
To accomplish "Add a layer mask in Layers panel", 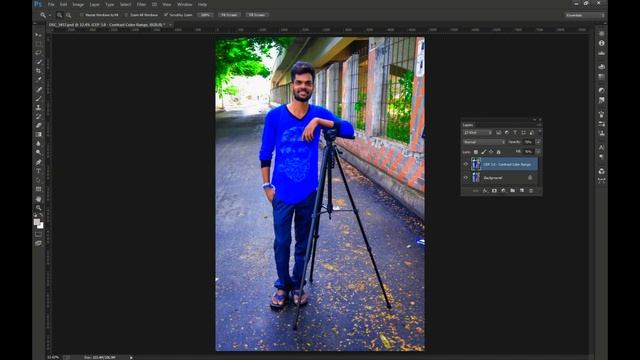I will pos(494,191).
